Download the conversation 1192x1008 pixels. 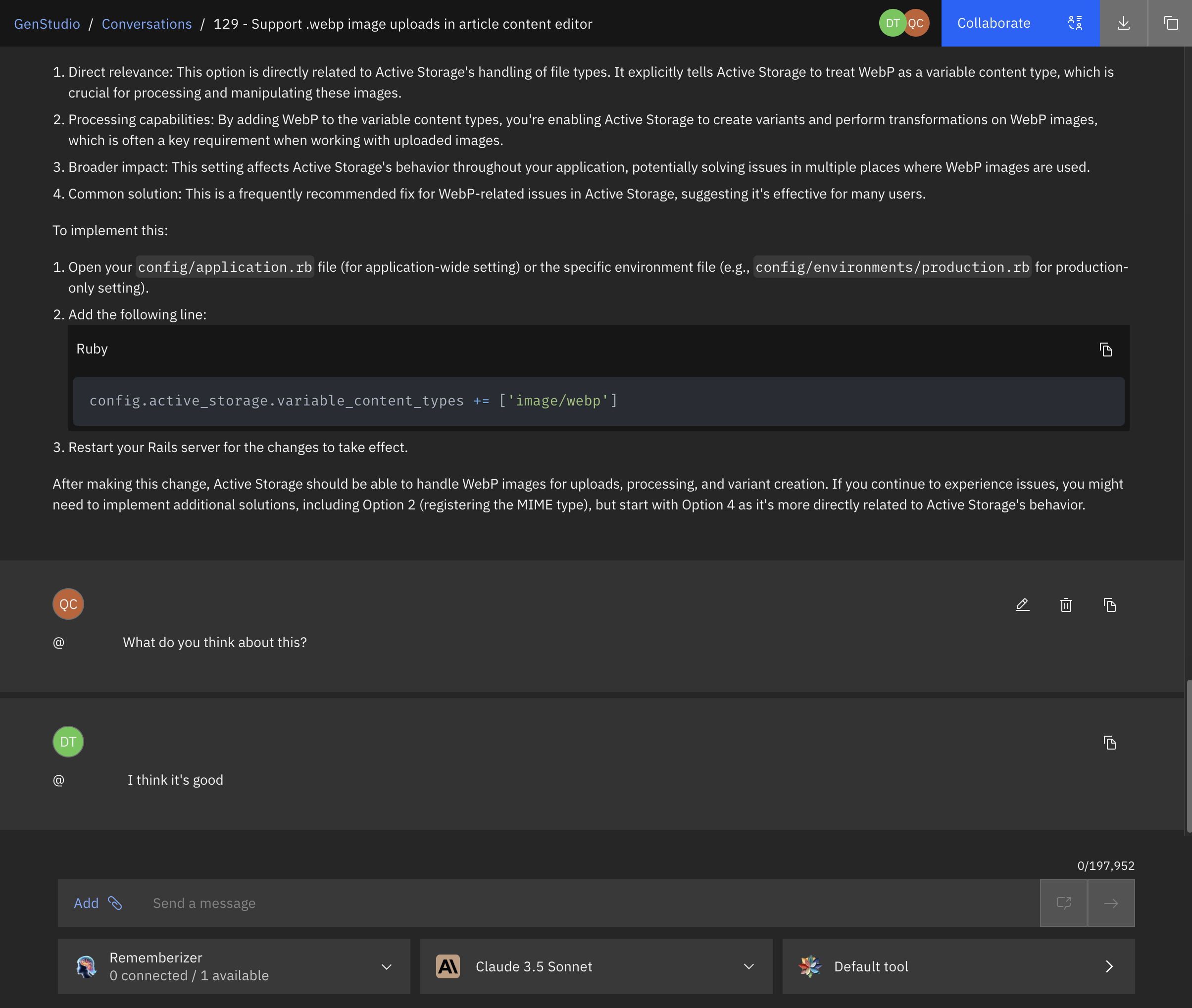coord(1123,23)
